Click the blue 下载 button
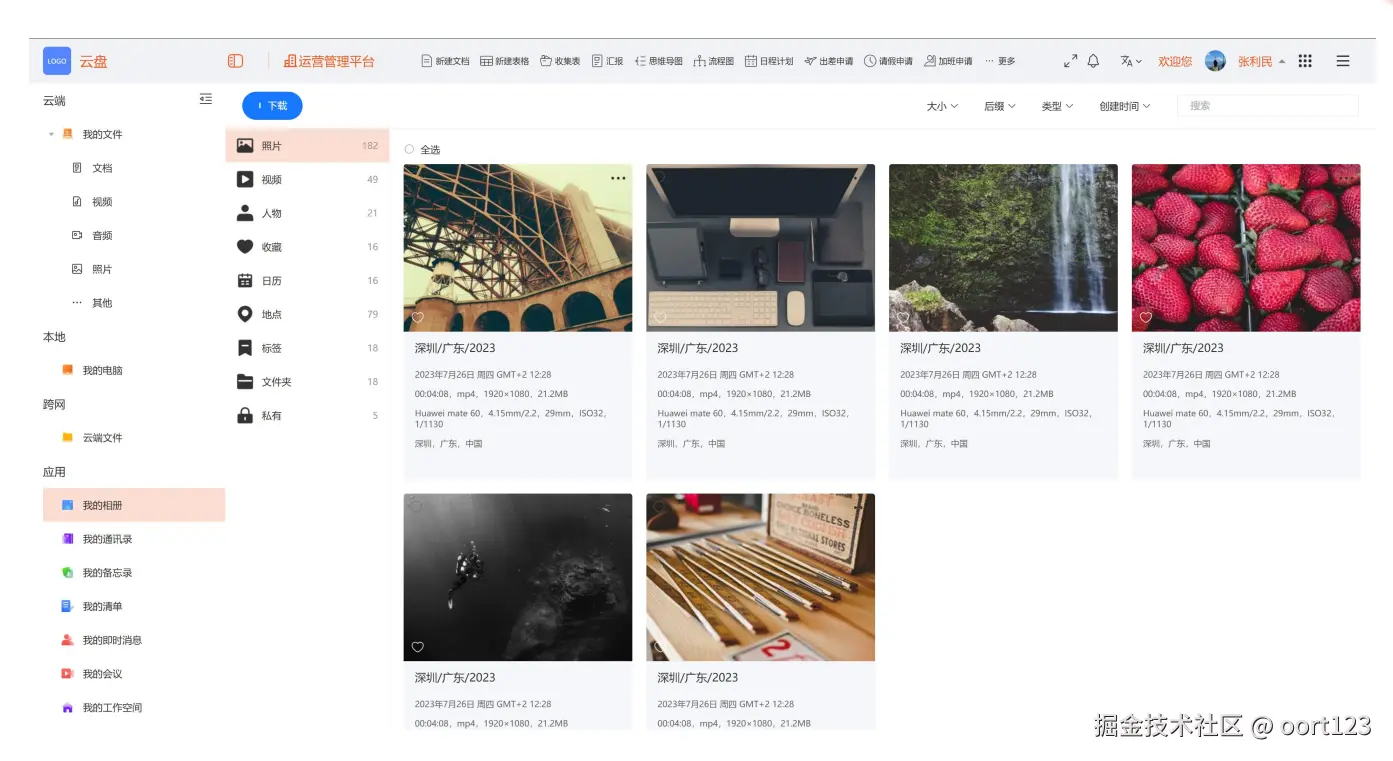The image size is (1393, 761). pyautogui.click(x=272, y=105)
